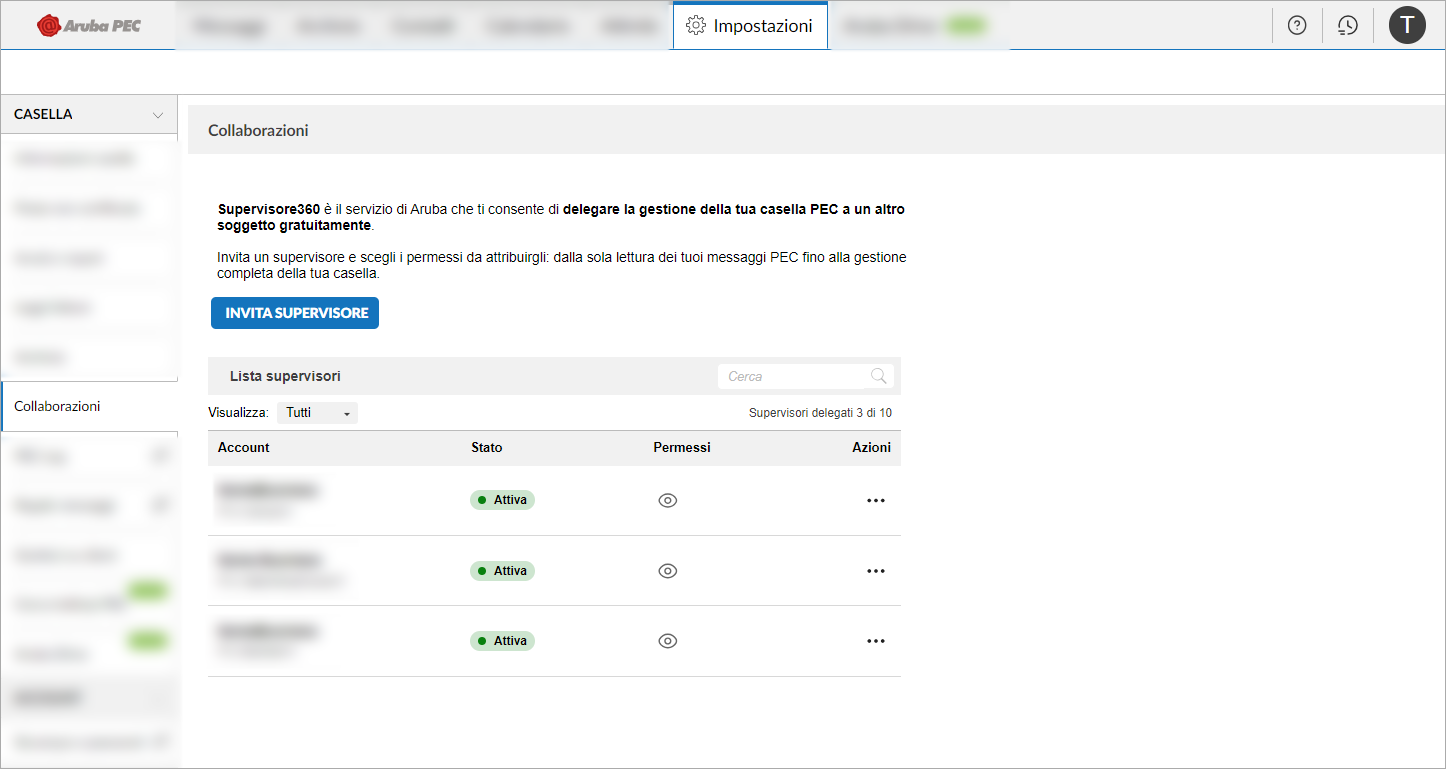Select Collaborazioni in the sidebar menu

pyautogui.click(x=57, y=406)
